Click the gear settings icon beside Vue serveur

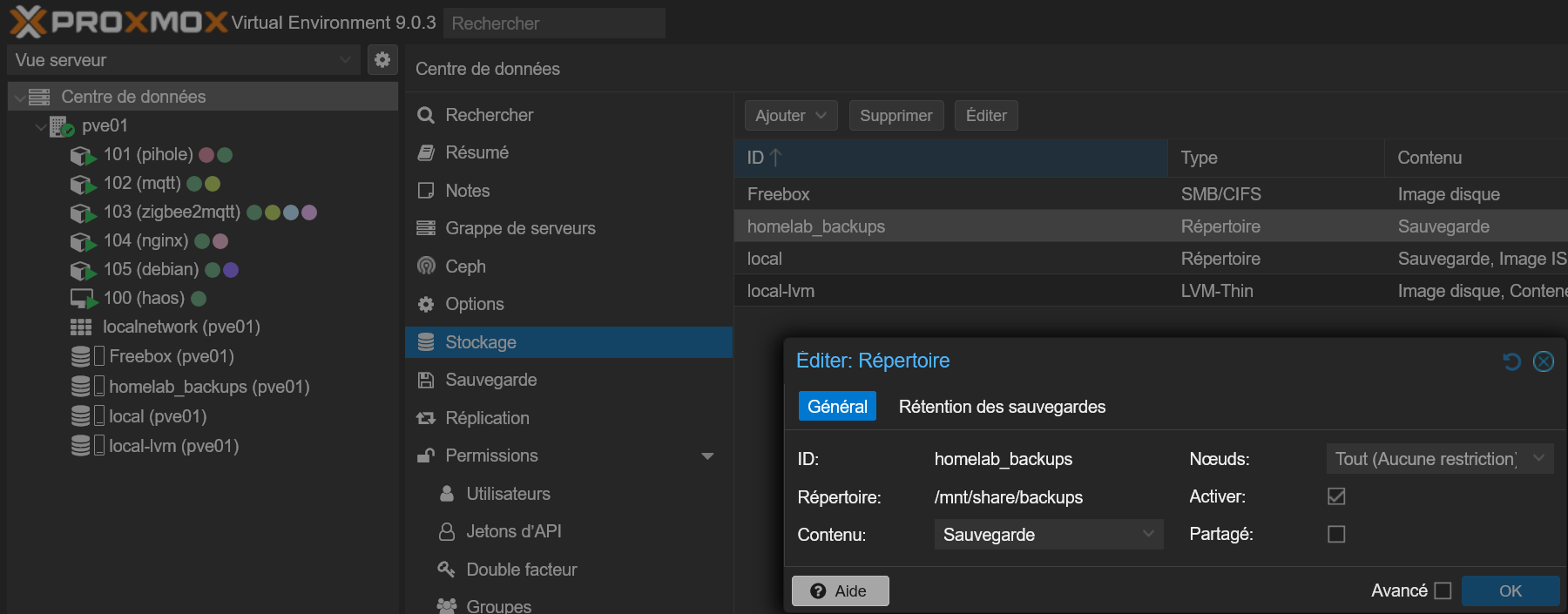pyautogui.click(x=382, y=60)
